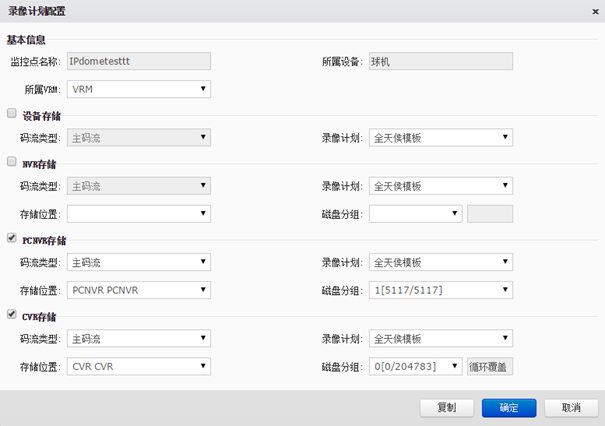
Task: Open 设备存储 录像计划 dropdown
Action: (441, 138)
